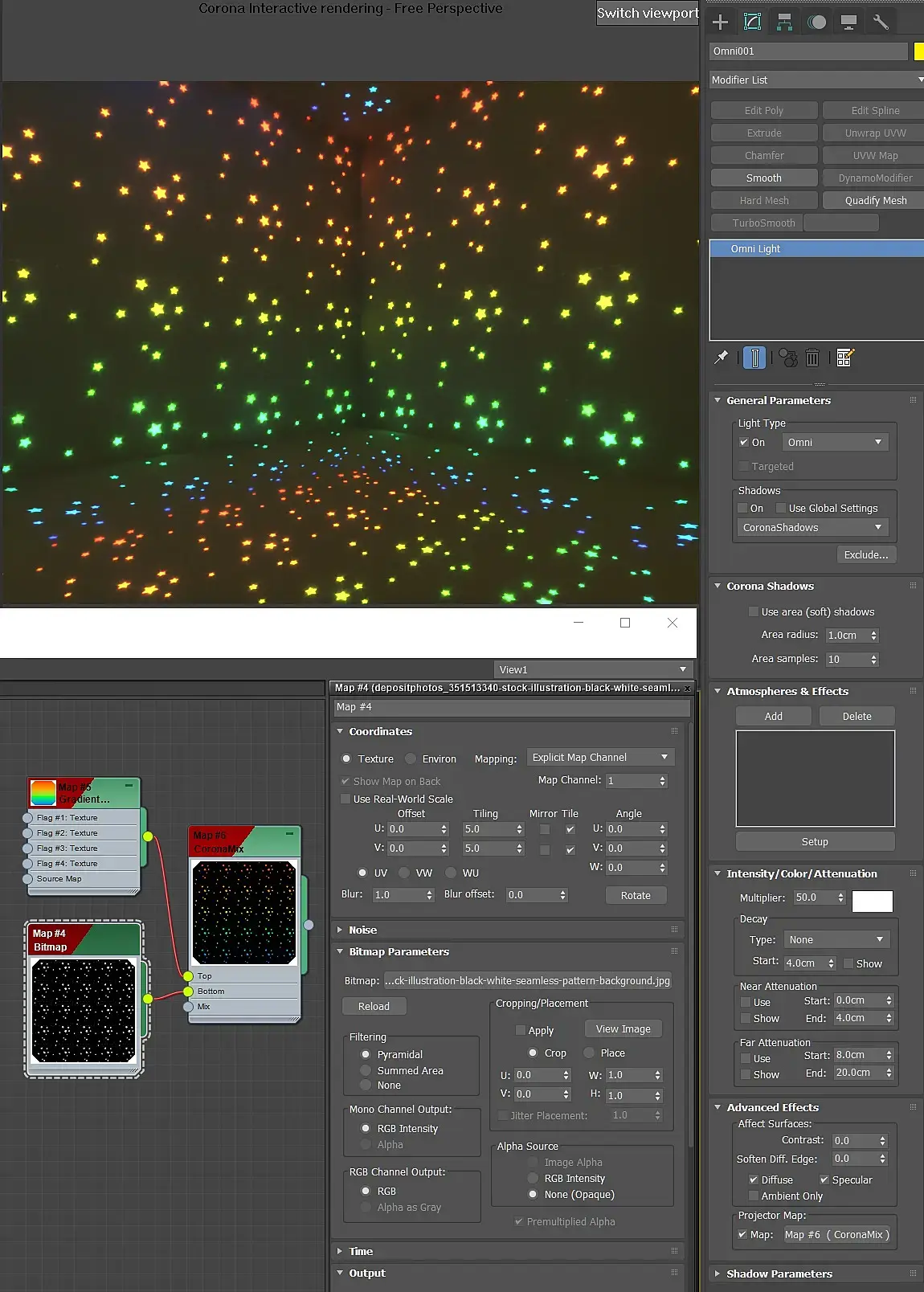Image resolution: width=924 pixels, height=1292 pixels.
Task: Toggle the Ambient Only checkbox
Action: (754, 1196)
